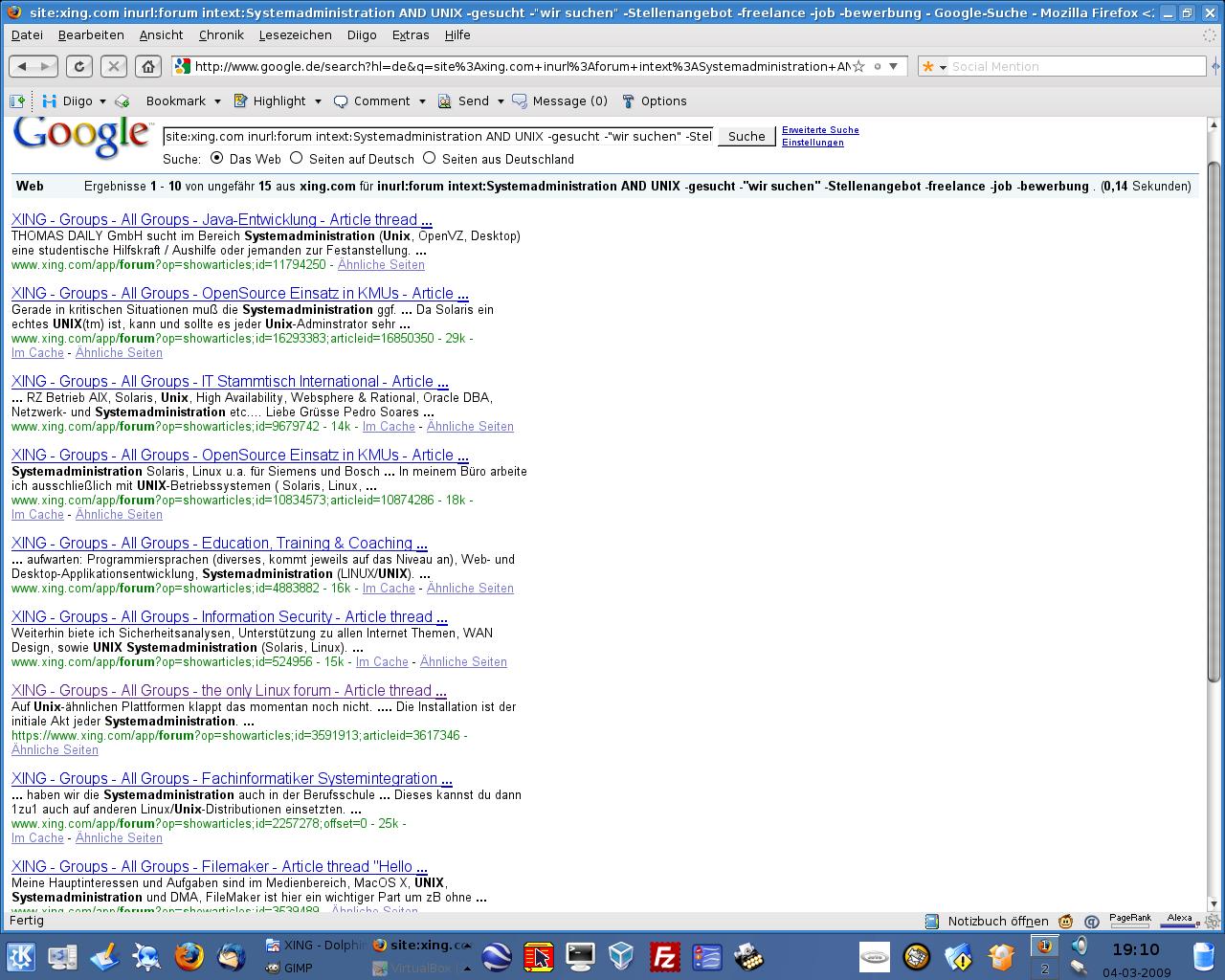The image size is (1225, 980).
Task: Open the Extras menu
Action: coord(411,34)
